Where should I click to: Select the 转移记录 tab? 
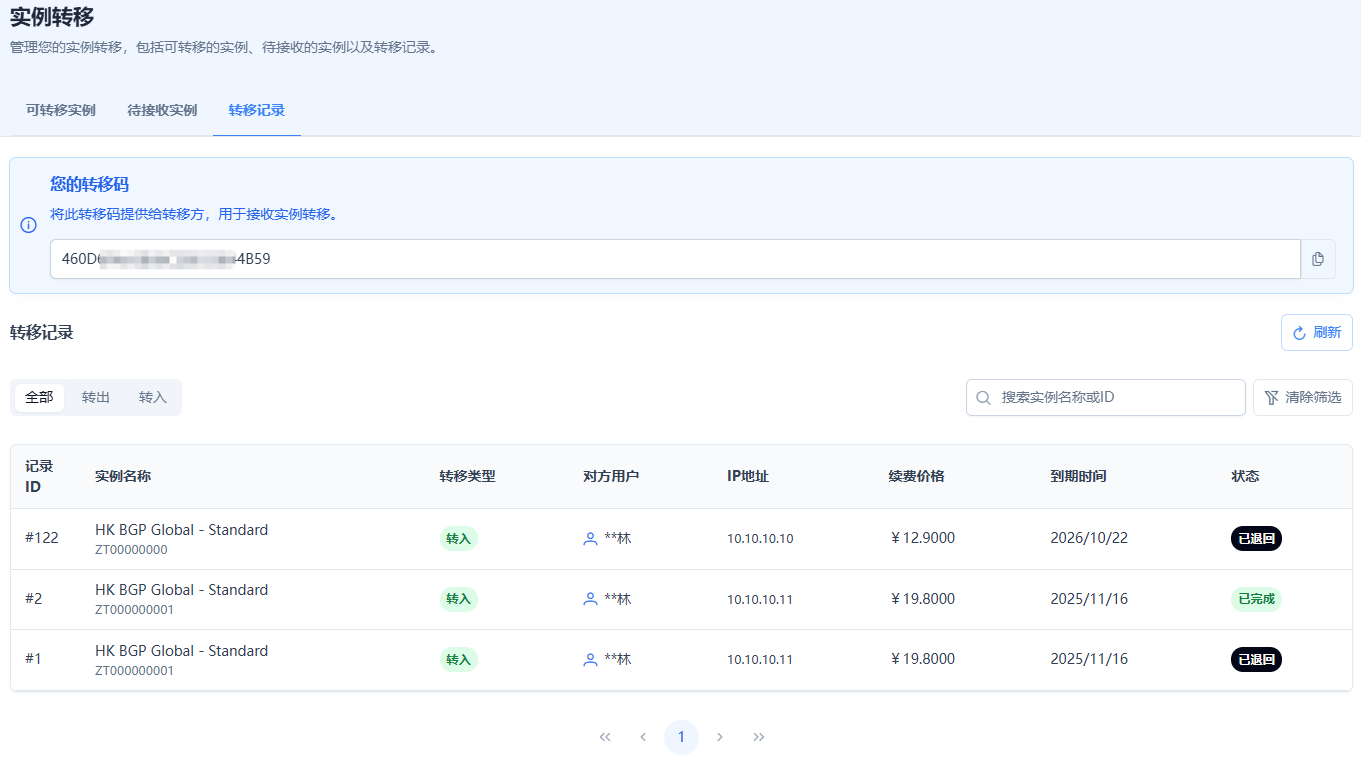(257, 110)
